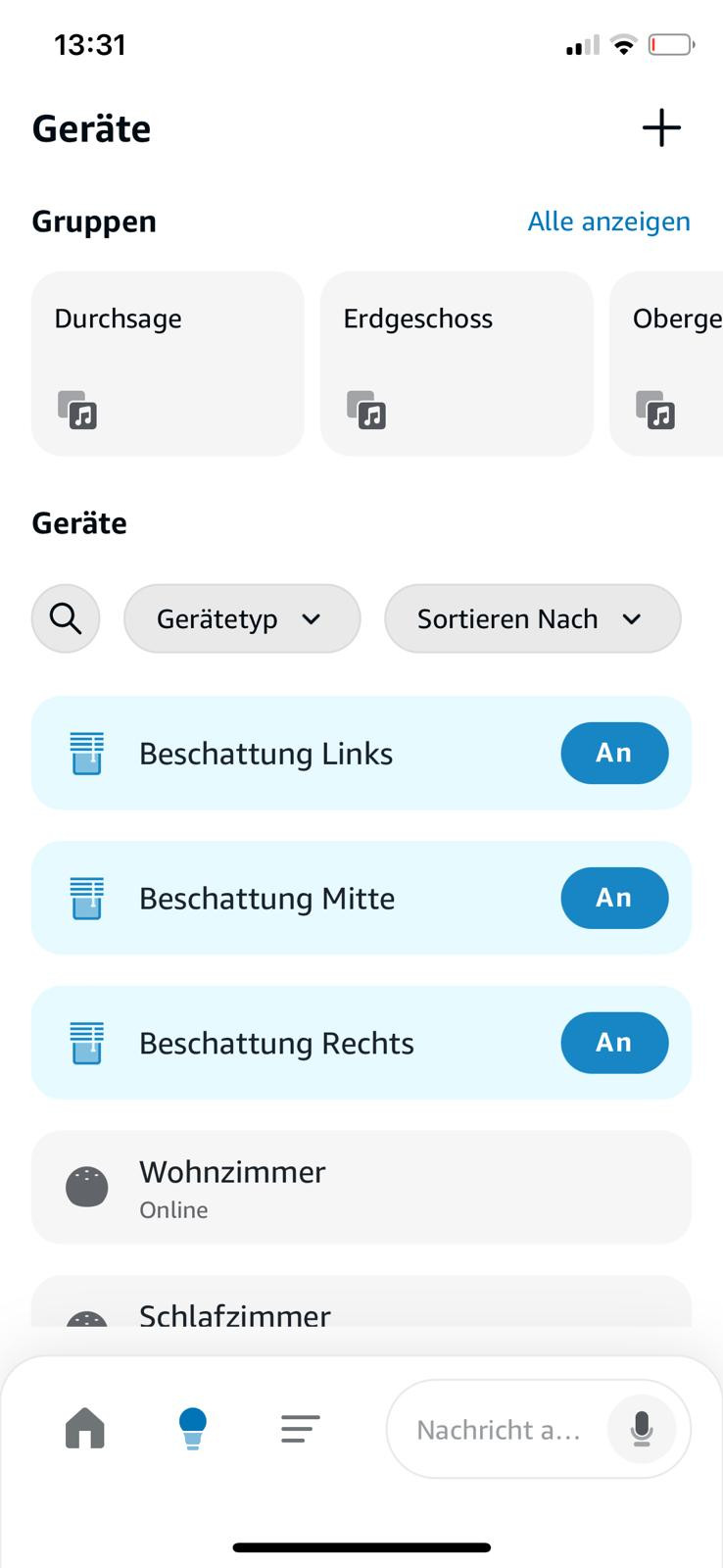Toggle Beschattung Rechts An switch
This screenshot has height=1568, width=723.
tap(614, 1043)
